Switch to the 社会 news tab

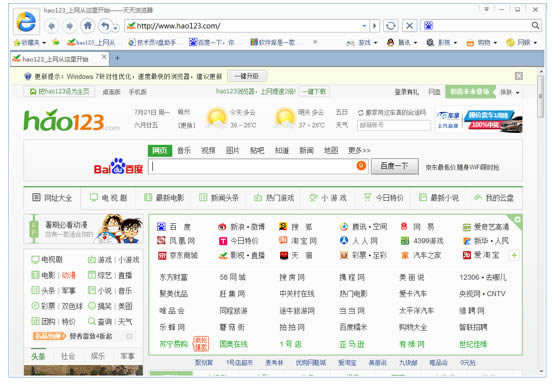[x=68, y=356]
